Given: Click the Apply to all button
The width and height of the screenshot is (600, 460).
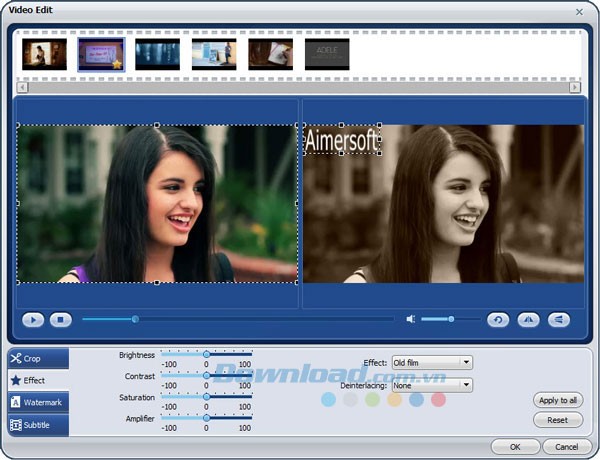Looking at the screenshot, I should 558,400.
